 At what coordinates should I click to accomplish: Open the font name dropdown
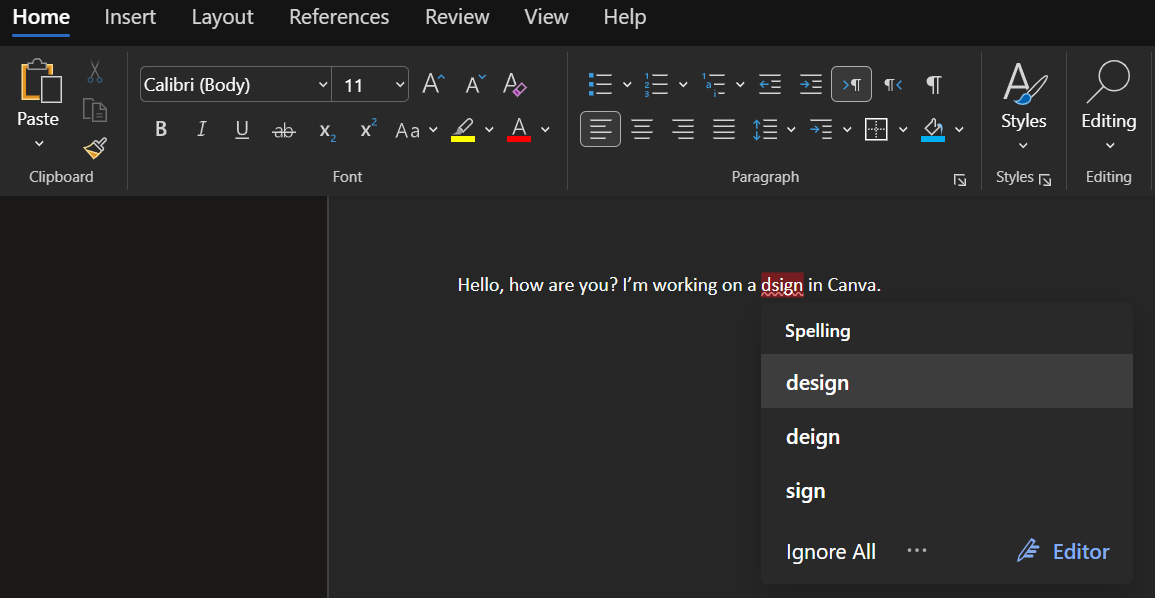point(323,85)
